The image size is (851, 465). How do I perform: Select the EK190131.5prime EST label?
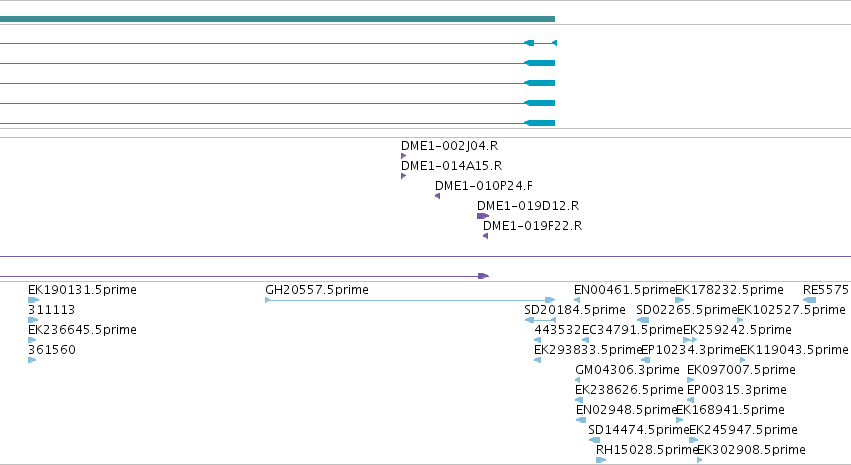[x=82, y=290]
